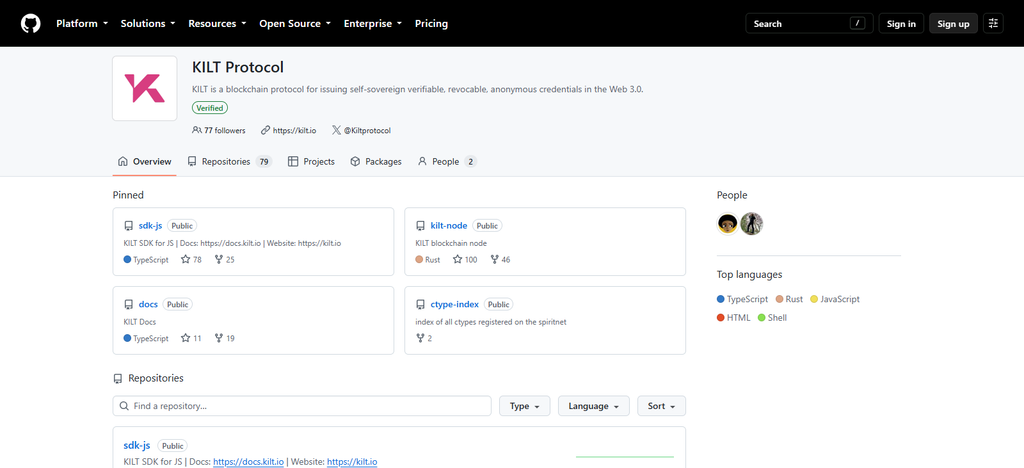
Task: Switch to the Projects tab
Action: click(312, 161)
